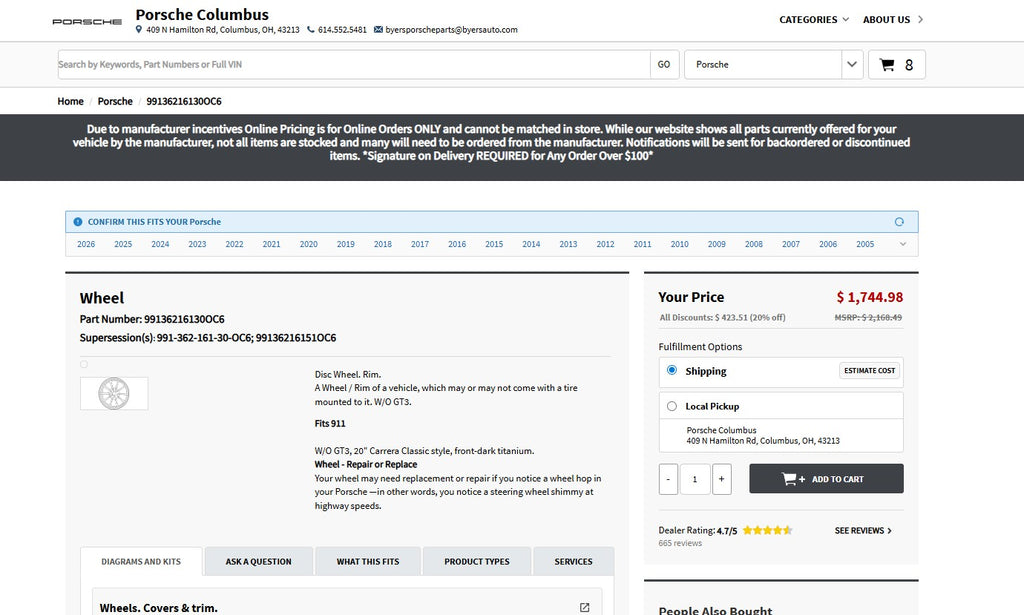Select the Shipping fulfillment option
The image size is (1024, 615).
click(672, 371)
